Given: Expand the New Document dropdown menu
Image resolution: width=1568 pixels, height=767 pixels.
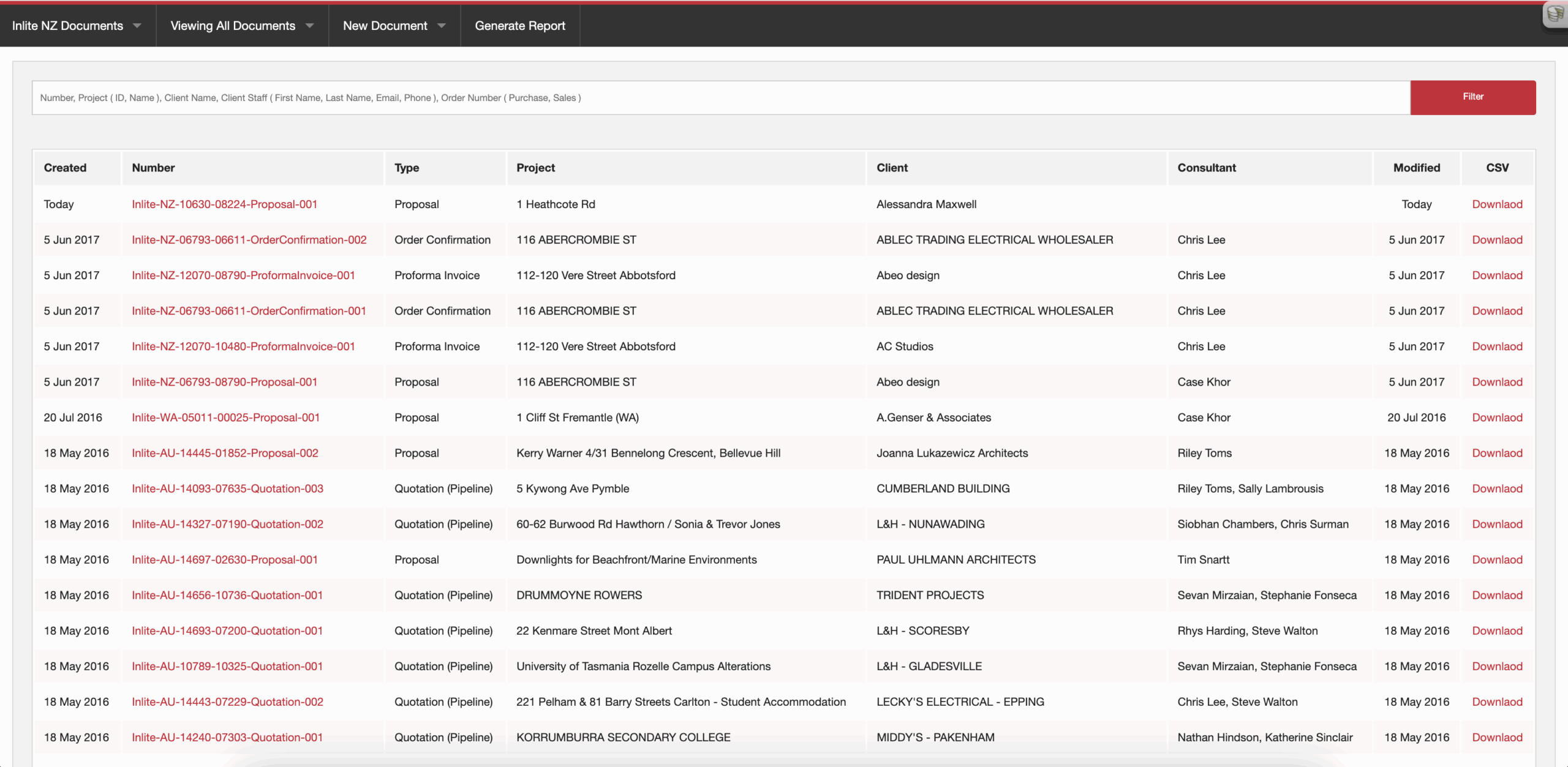Looking at the screenshot, I should click(x=394, y=26).
